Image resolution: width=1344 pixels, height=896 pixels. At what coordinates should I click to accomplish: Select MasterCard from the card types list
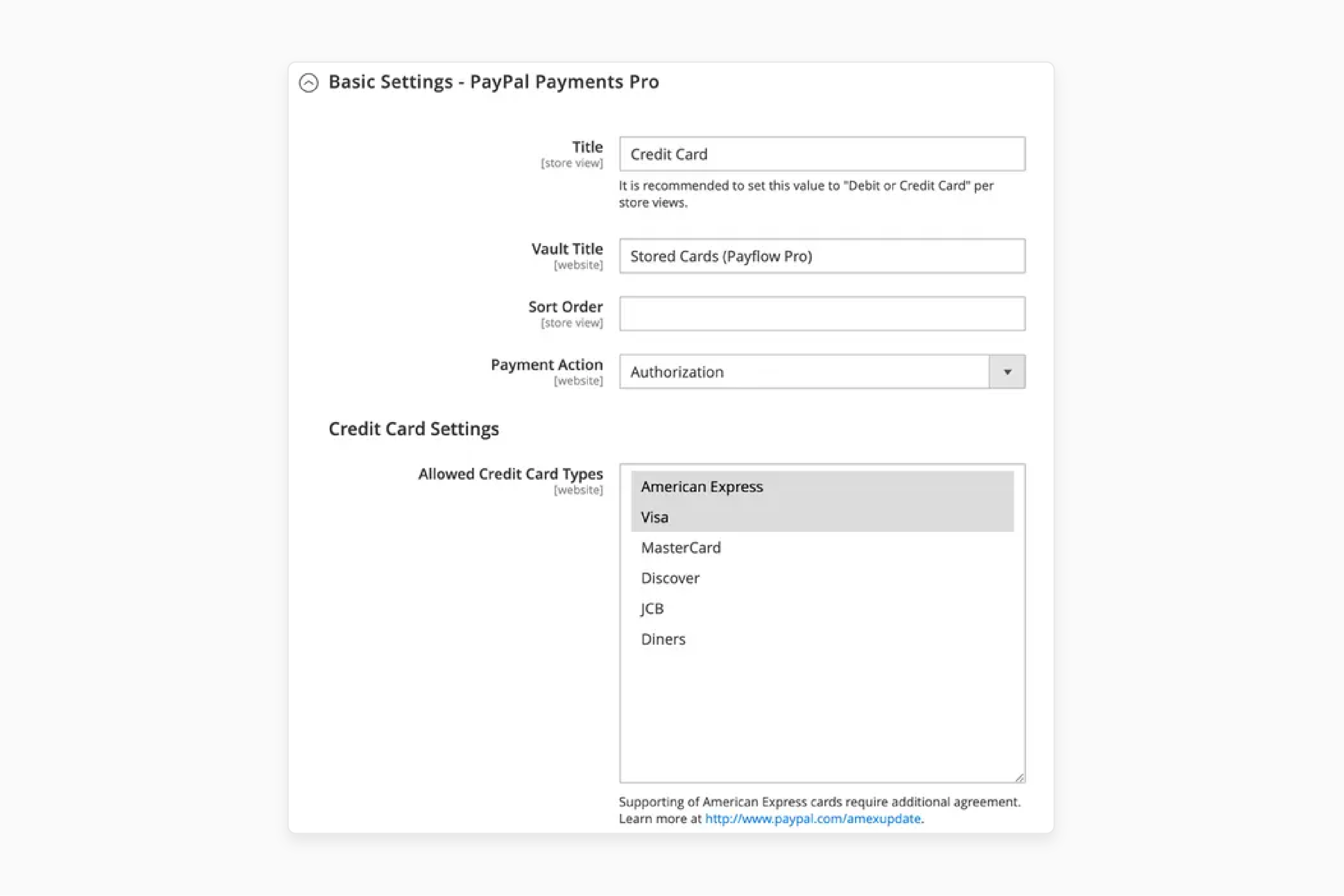[680, 547]
